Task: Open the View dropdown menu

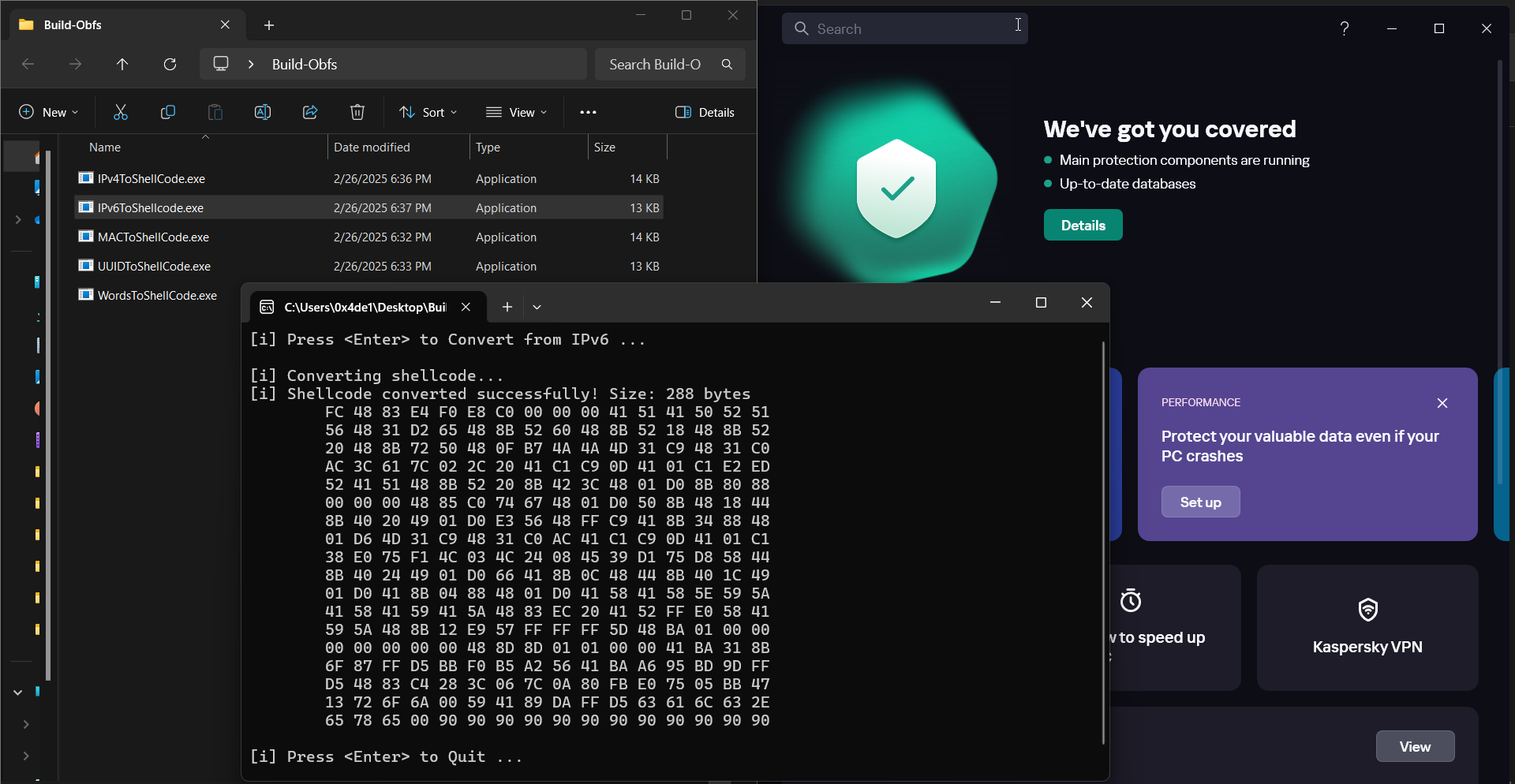Action: coord(517,112)
